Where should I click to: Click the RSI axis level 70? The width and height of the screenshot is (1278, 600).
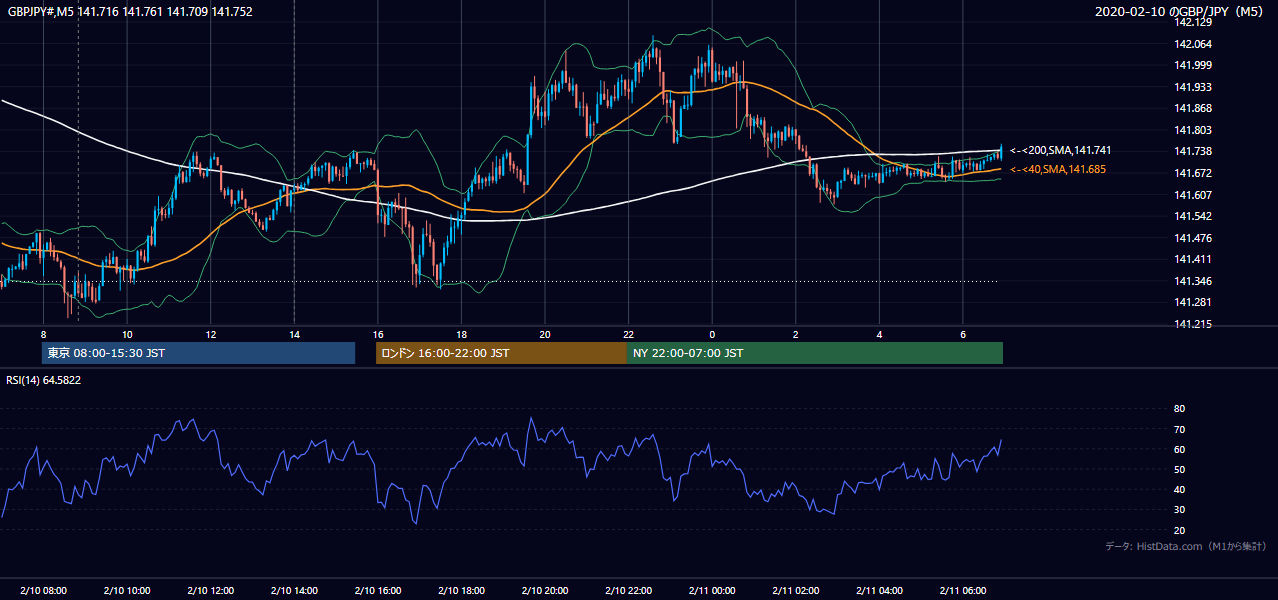click(x=1180, y=429)
